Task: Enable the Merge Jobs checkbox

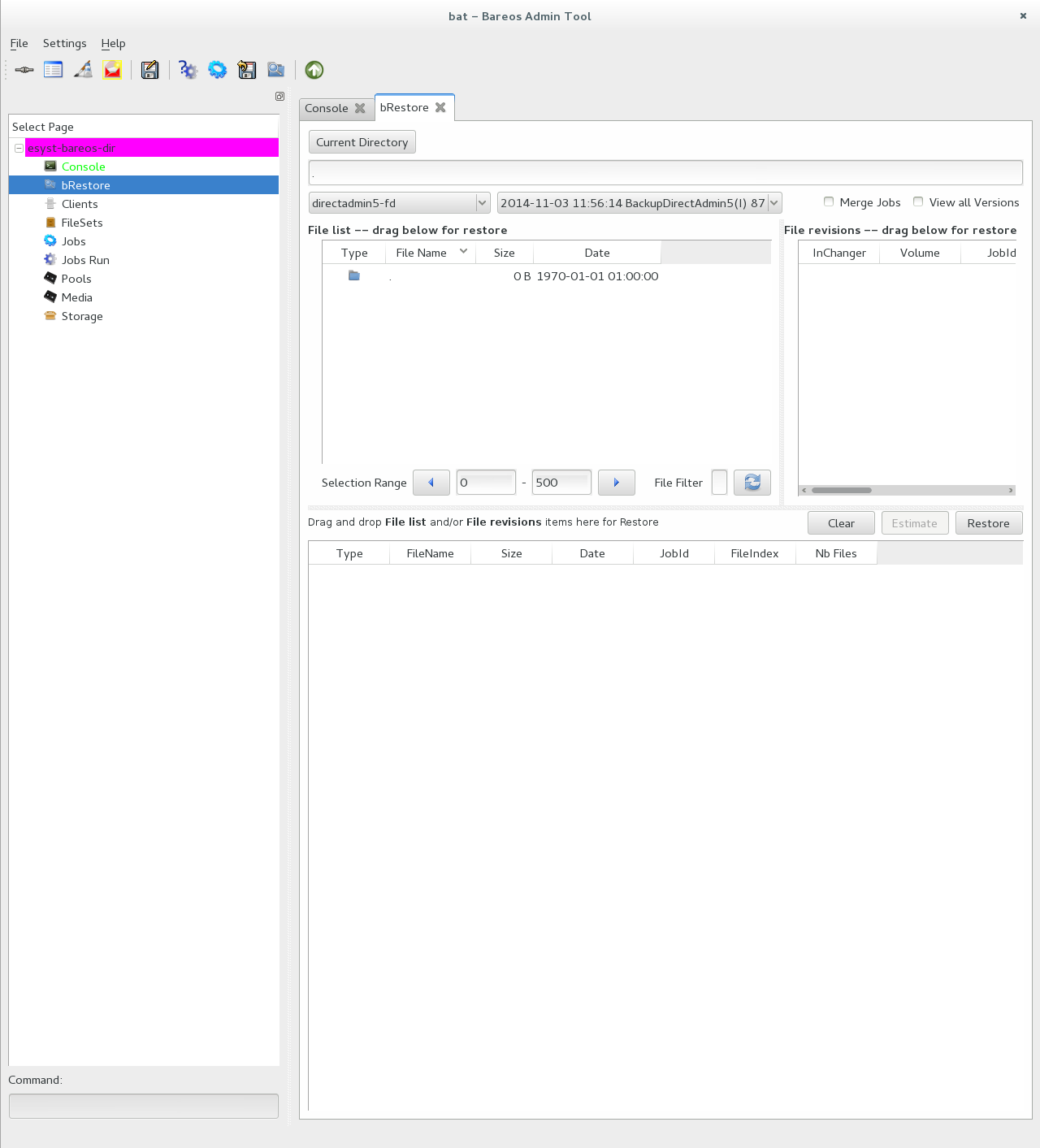Action: (x=829, y=201)
